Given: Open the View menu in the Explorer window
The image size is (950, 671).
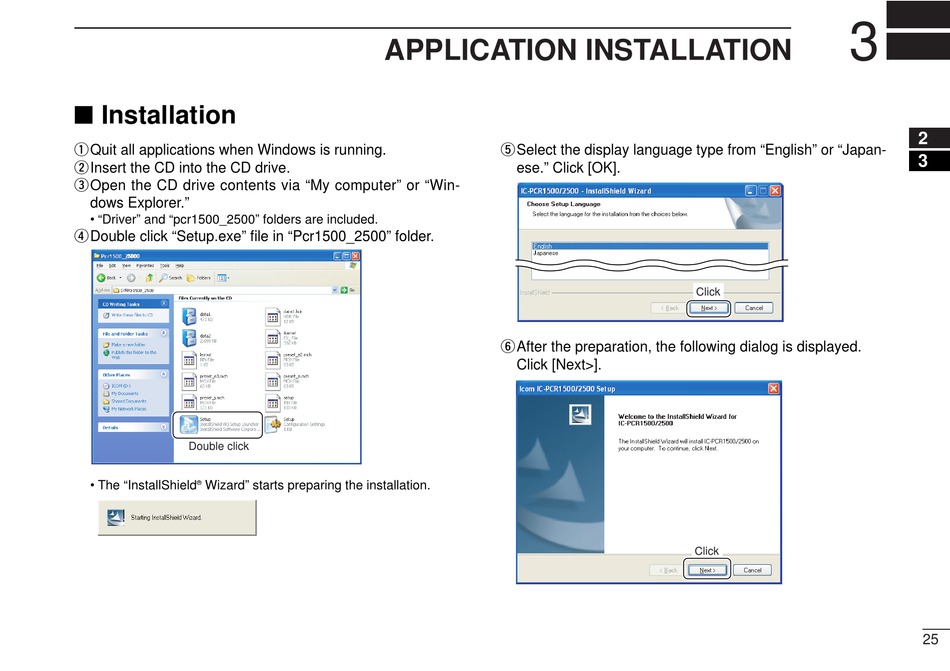Looking at the screenshot, I should coord(126,266).
